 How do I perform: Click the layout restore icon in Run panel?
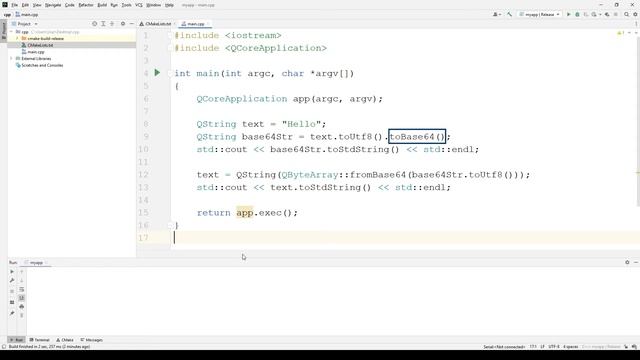click(12, 302)
